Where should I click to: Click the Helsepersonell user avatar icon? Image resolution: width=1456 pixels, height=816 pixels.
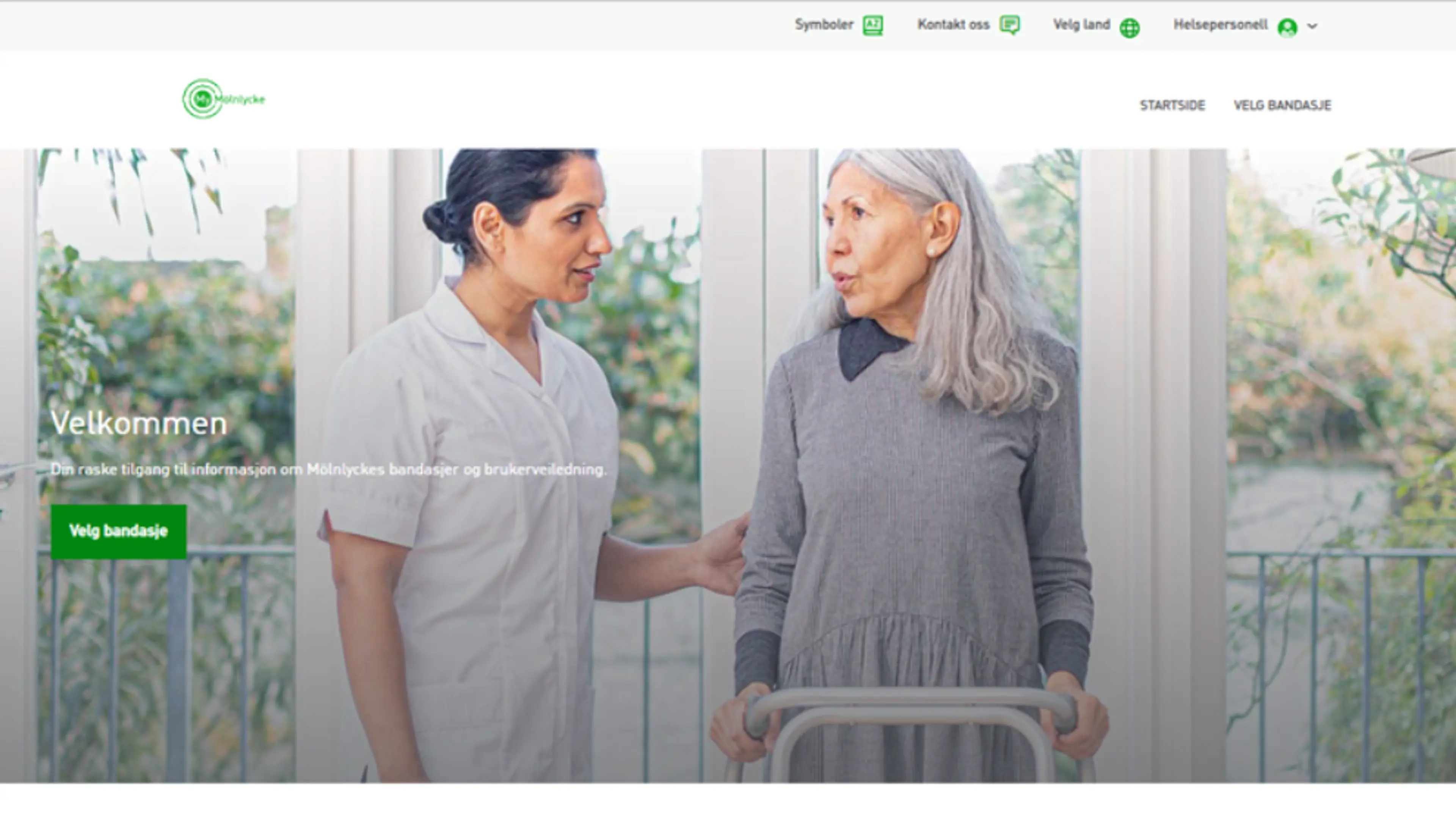1287,27
